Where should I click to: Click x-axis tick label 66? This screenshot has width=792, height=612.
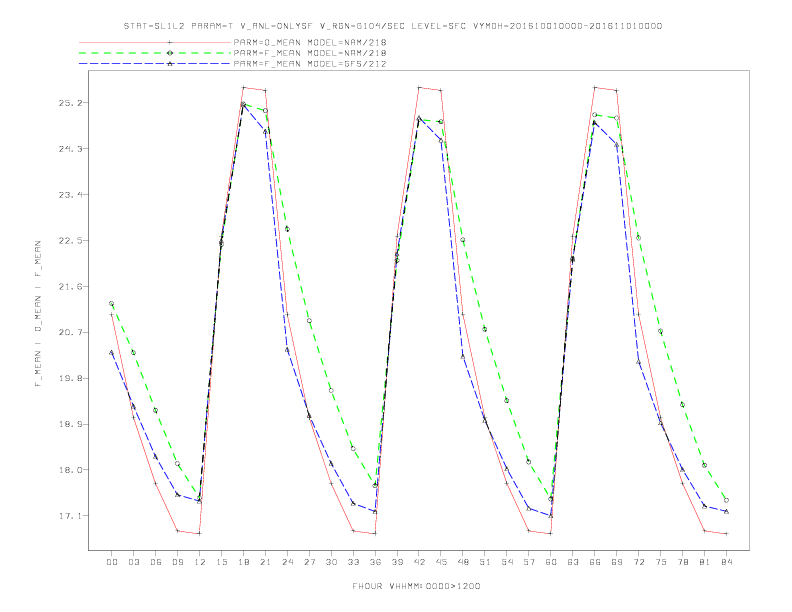(595, 562)
